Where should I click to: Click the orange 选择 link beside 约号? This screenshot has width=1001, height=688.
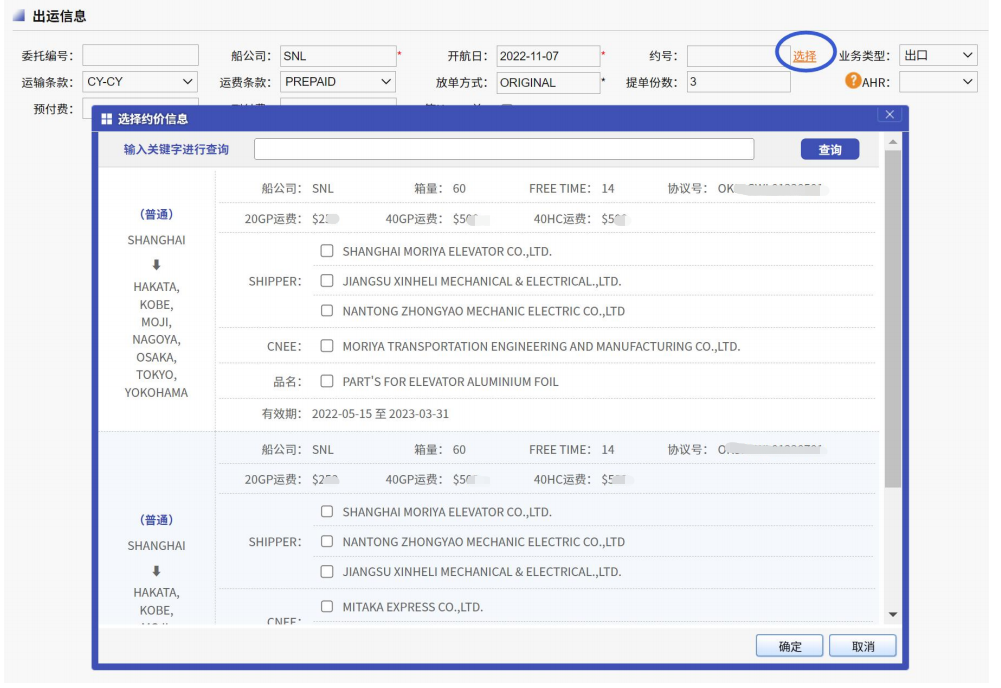[x=804, y=56]
